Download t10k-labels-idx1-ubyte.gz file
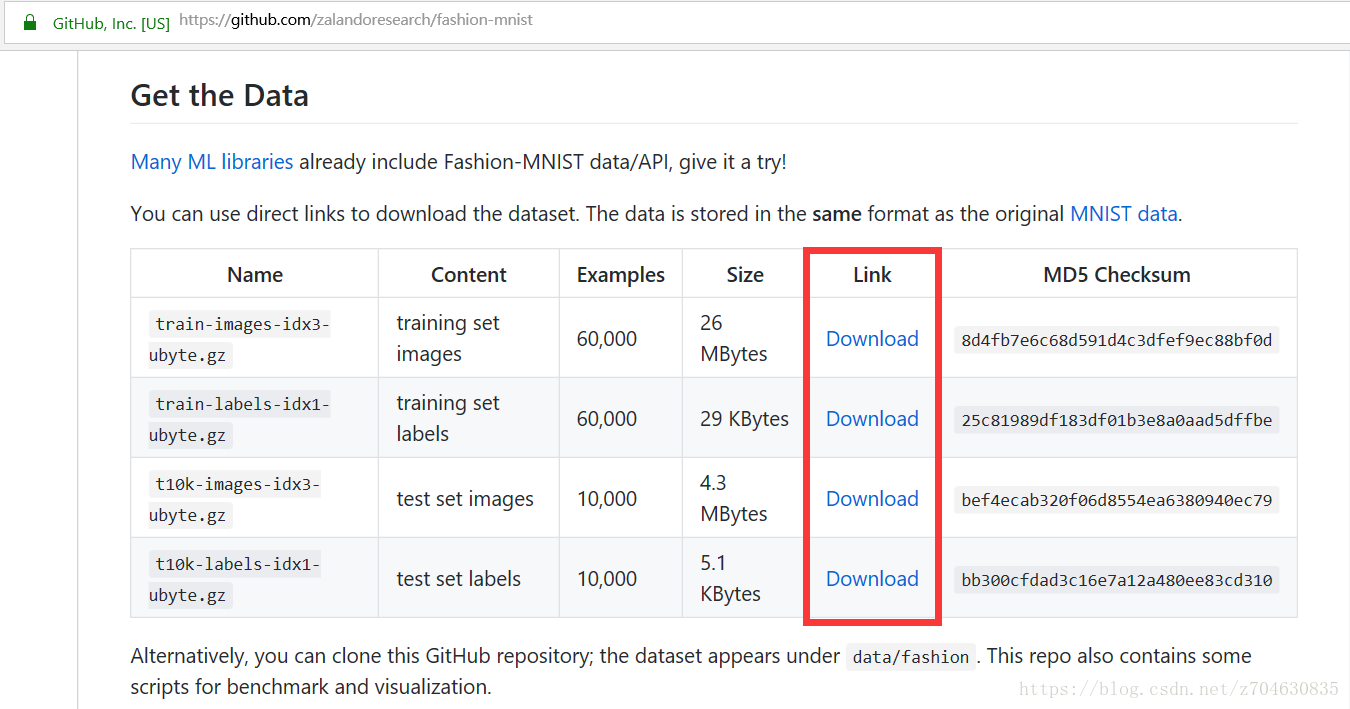 (872, 578)
